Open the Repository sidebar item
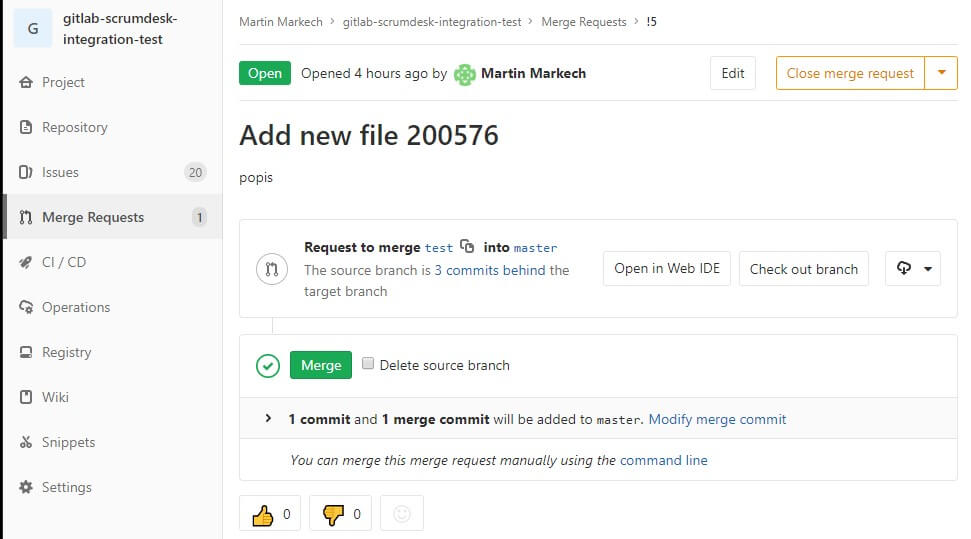 [x=113, y=127]
